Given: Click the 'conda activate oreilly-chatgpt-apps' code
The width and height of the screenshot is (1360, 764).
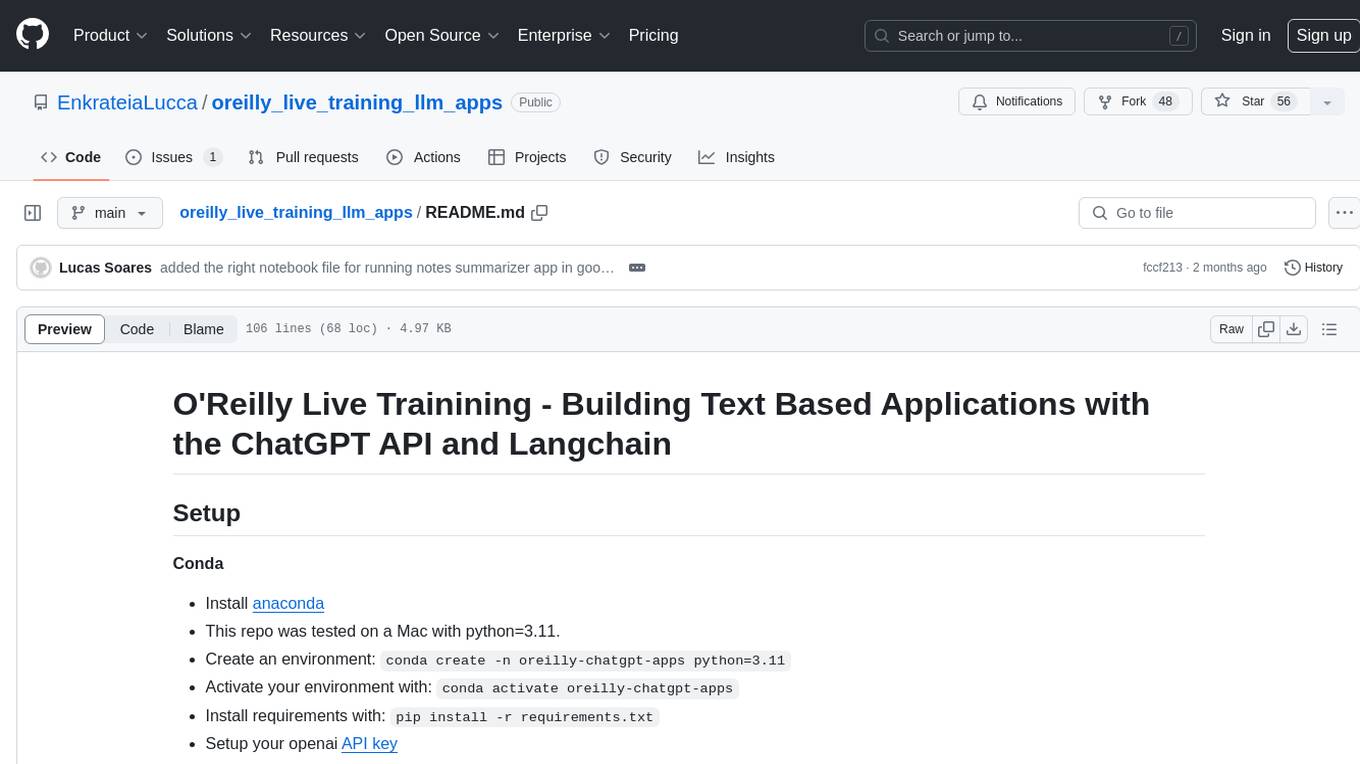Looking at the screenshot, I should pos(588,688).
